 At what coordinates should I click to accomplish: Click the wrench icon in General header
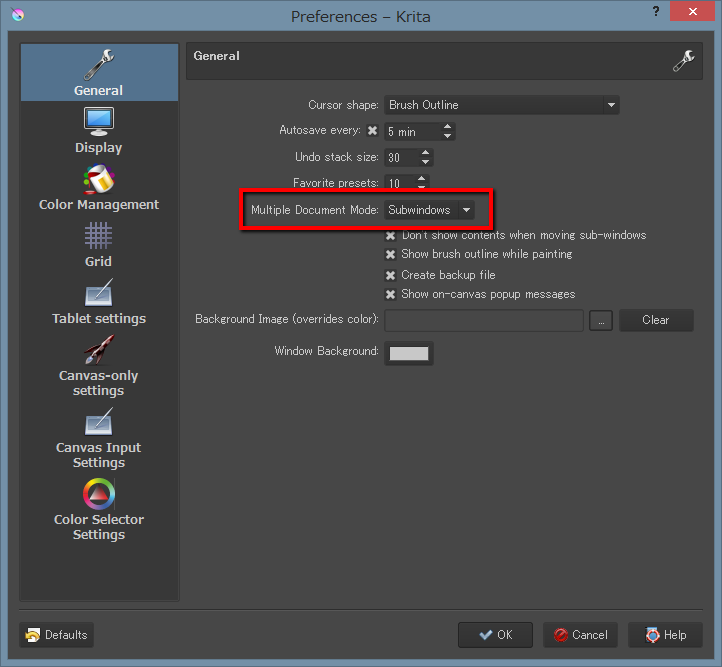click(684, 61)
